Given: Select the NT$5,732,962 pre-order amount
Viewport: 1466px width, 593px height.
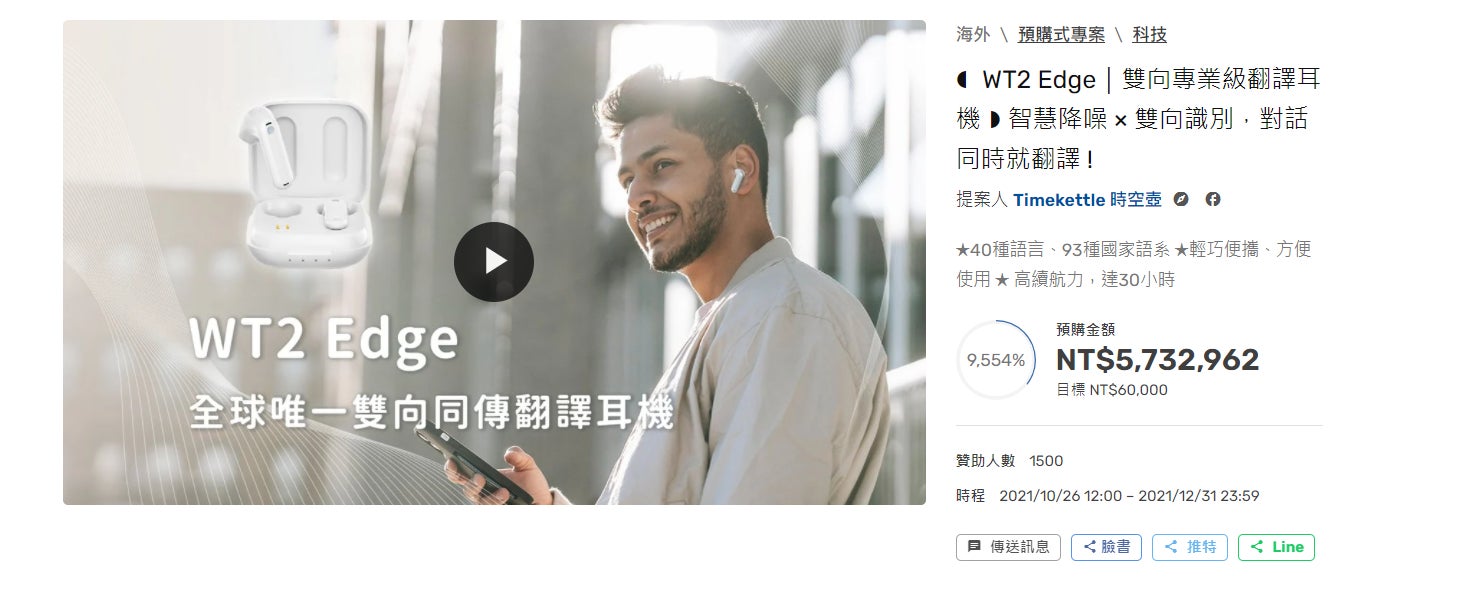Looking at the screenshot, I should point(1157,360).
